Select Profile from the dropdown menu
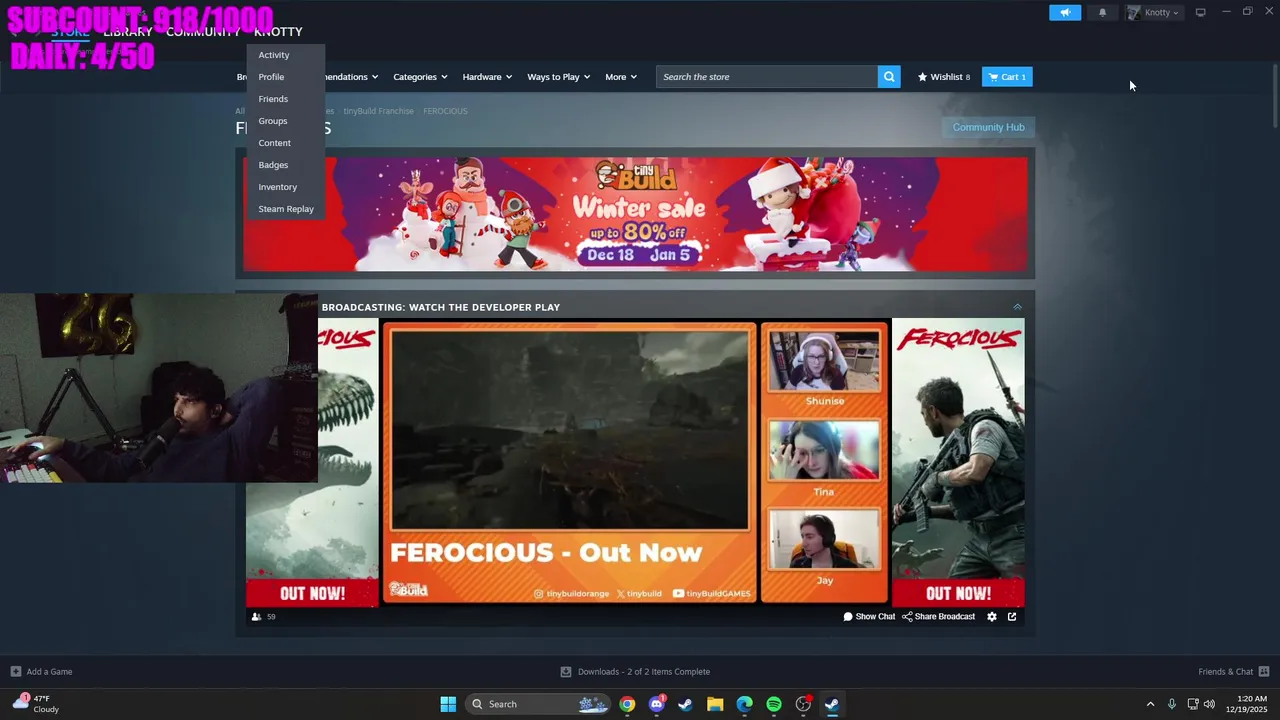The height and width of the screenshot is (720, 1280). (271, 77)
